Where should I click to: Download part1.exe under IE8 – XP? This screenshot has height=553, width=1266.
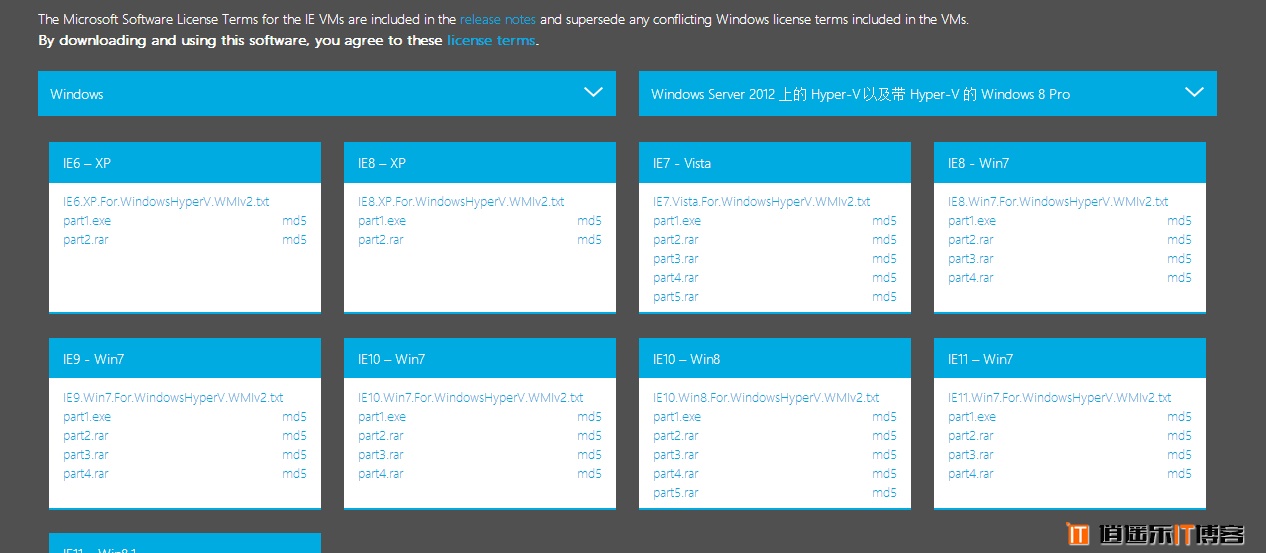pos(382,221)
